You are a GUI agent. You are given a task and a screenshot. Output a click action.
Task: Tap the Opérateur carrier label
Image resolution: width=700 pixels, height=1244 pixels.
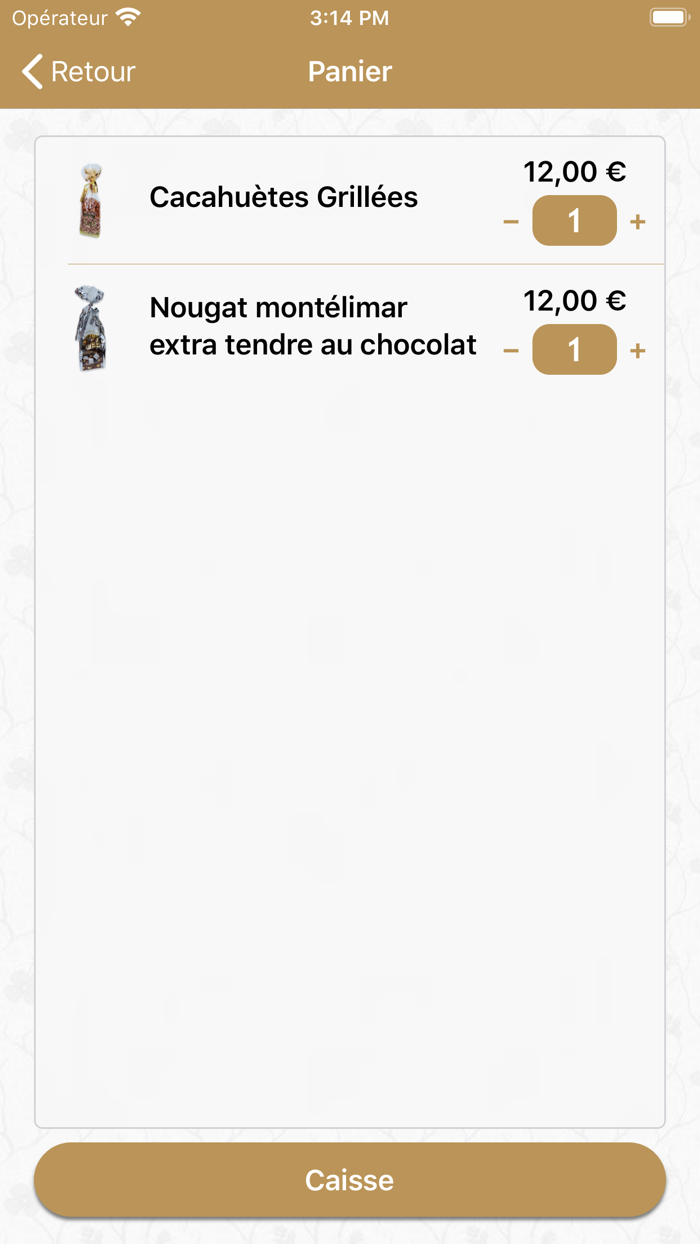click(58, 17)
